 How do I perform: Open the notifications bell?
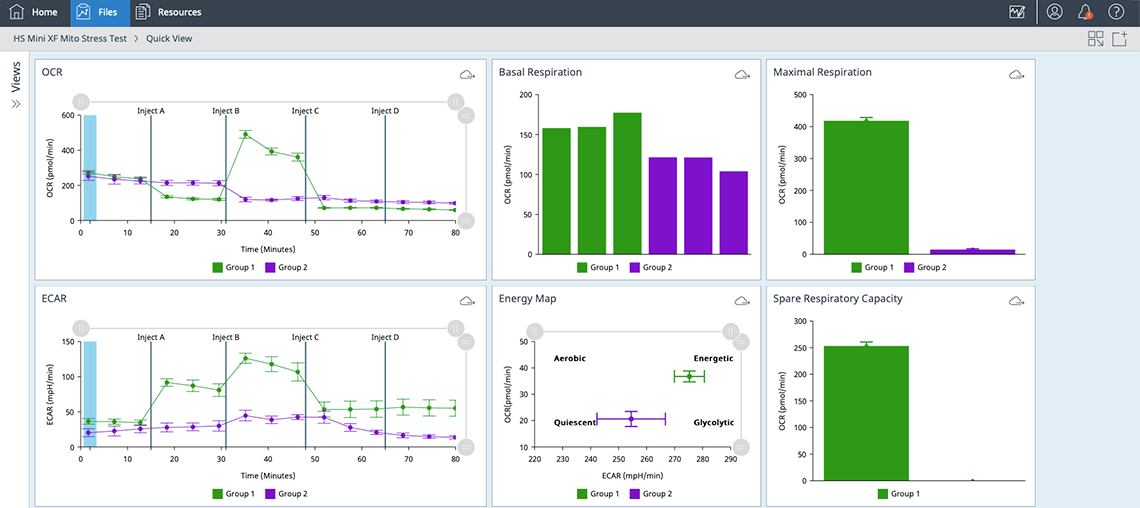[1085, 12]
